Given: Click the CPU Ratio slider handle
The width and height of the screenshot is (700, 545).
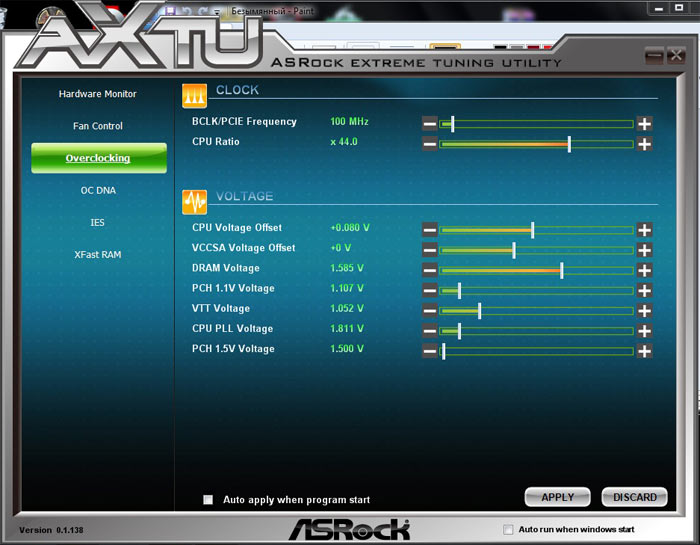Looking at the screenshot, I should tap(569, 144).
